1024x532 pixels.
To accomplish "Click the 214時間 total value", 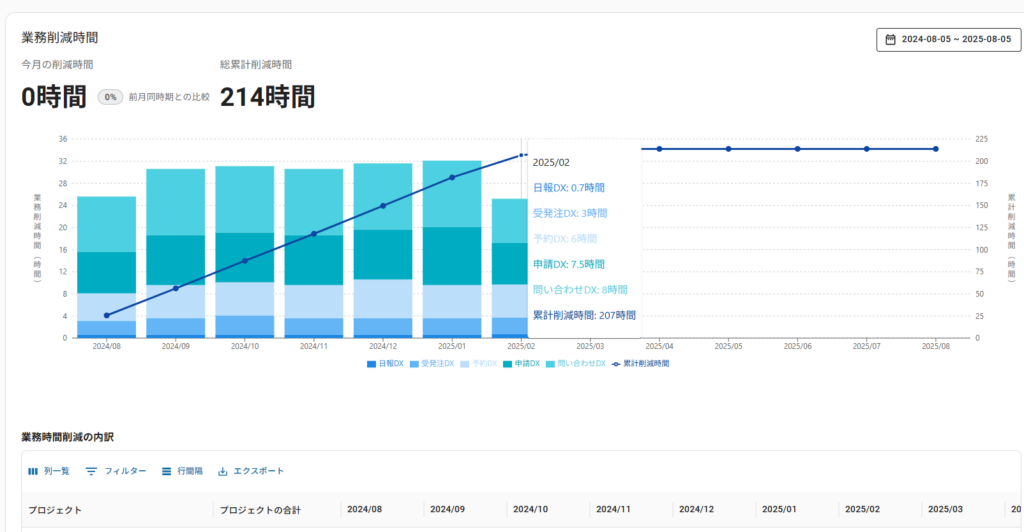I will pos(267,97).
